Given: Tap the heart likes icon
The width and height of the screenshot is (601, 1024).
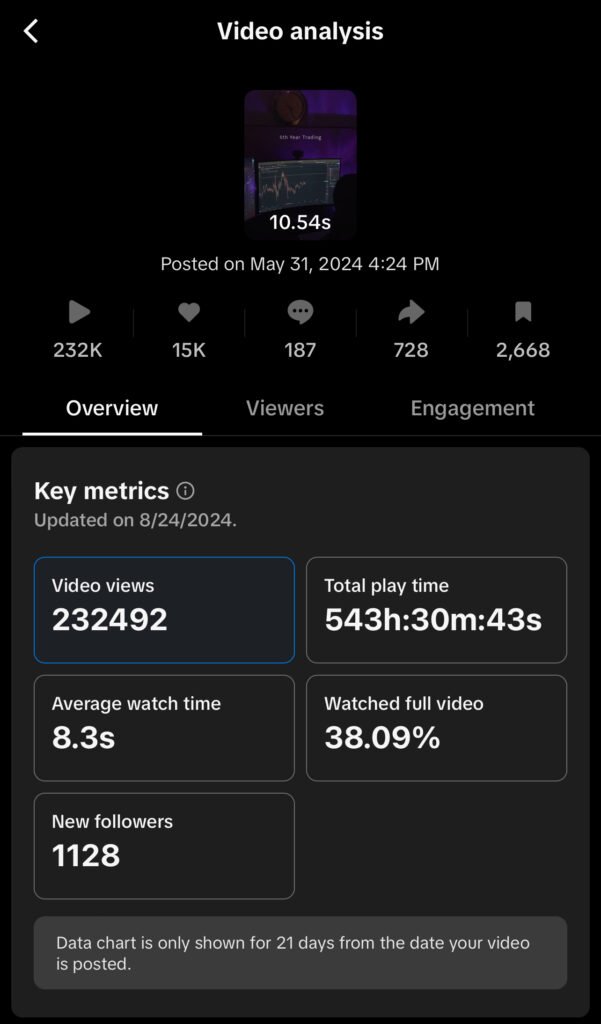Looking at the screenshot, I should [189, 313].
